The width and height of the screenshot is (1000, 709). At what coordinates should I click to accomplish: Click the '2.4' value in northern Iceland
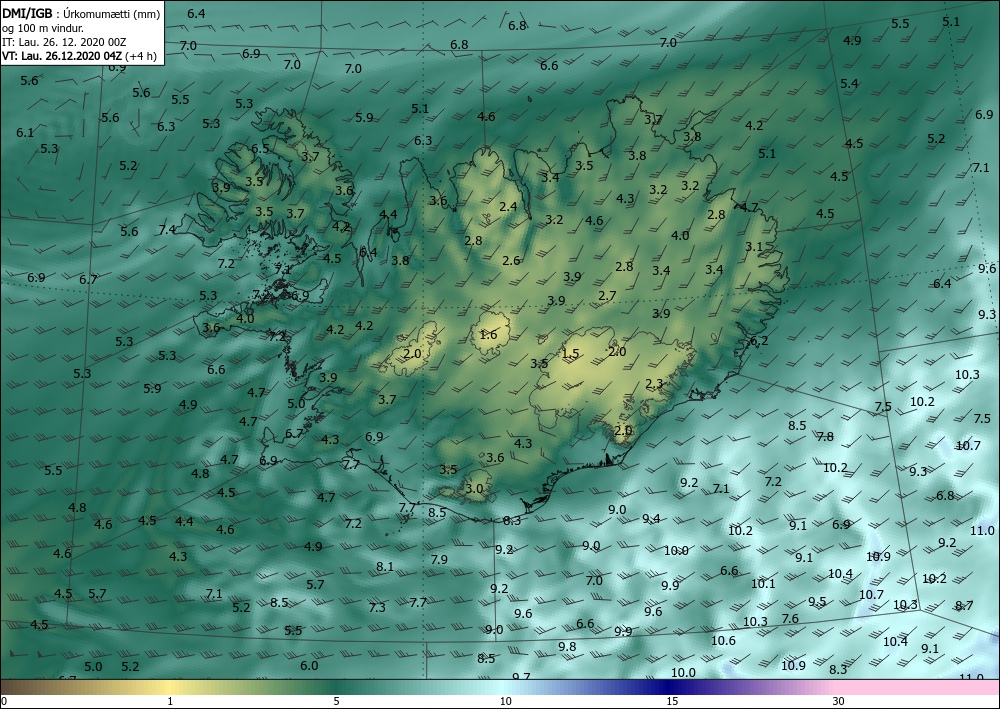coord(508,207)
